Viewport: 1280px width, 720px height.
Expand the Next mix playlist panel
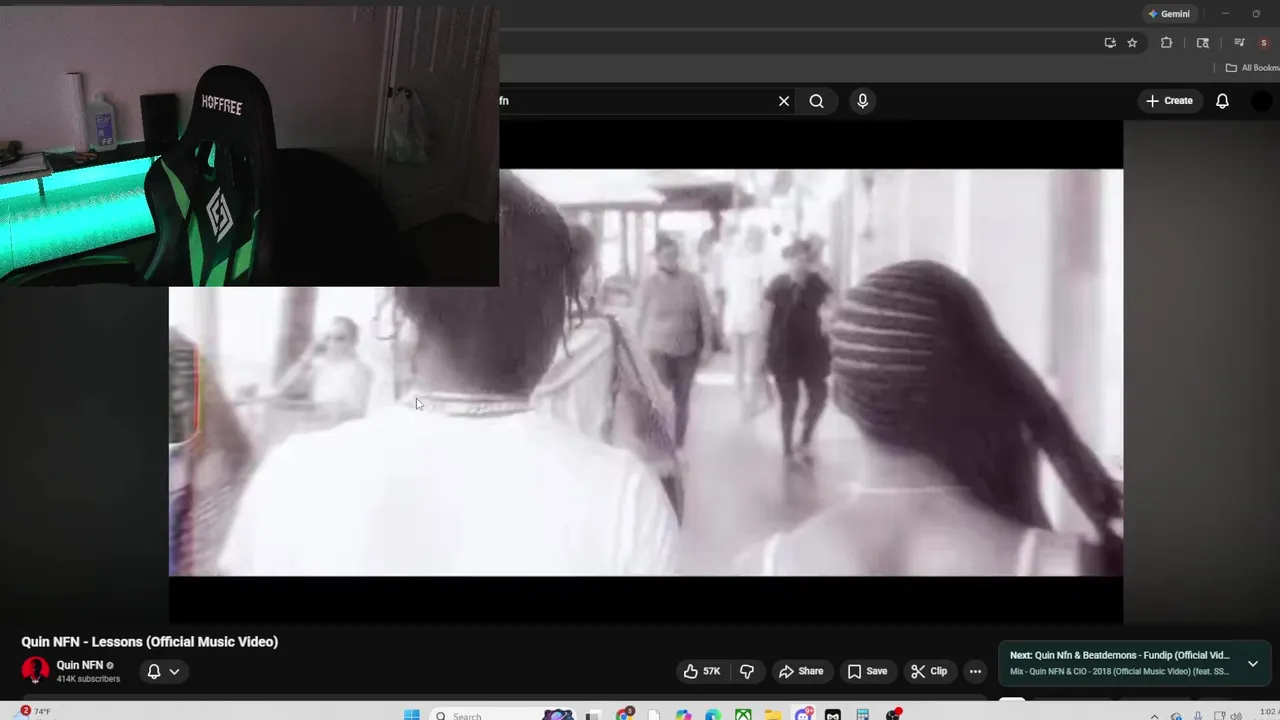click(1252, 663)
